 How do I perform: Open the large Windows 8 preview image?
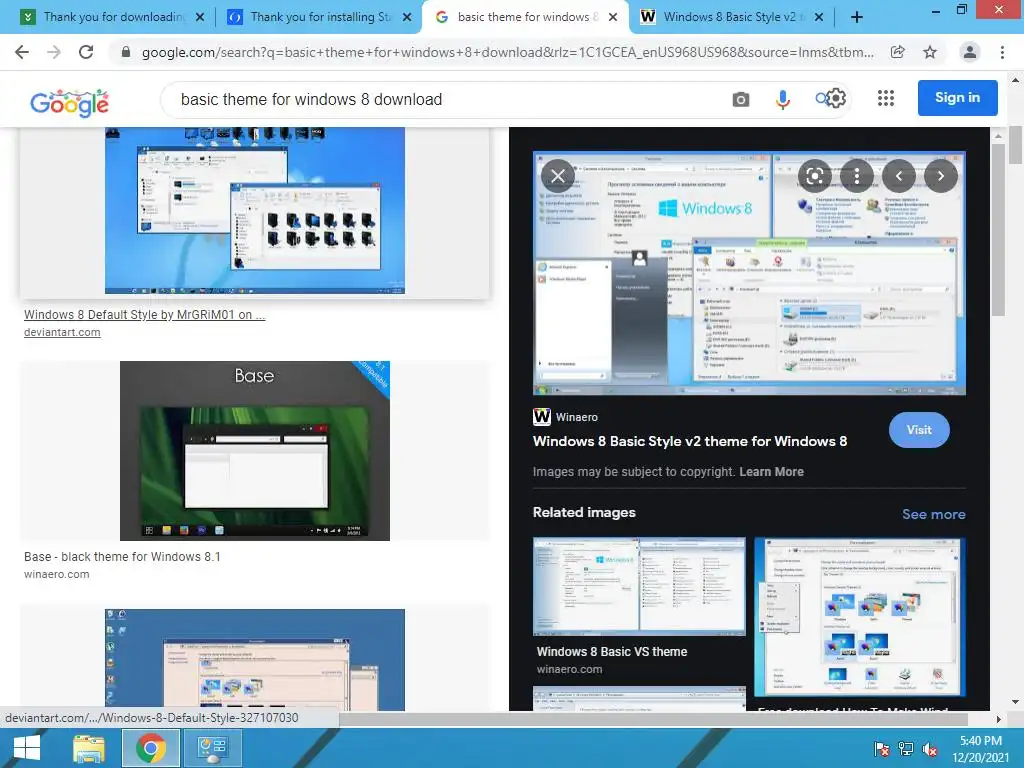[749, 273]
